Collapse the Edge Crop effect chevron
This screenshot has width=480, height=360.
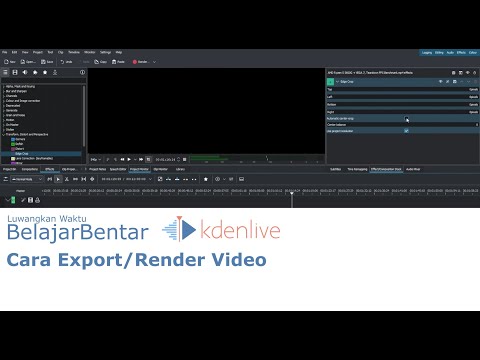[337, 82]
